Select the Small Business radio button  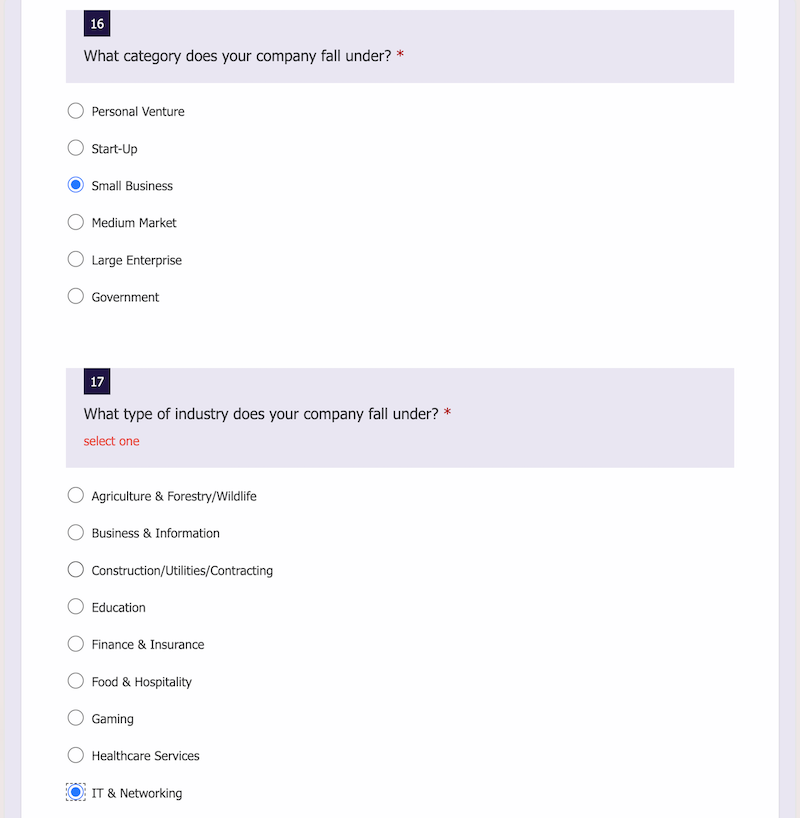point(76,185)
